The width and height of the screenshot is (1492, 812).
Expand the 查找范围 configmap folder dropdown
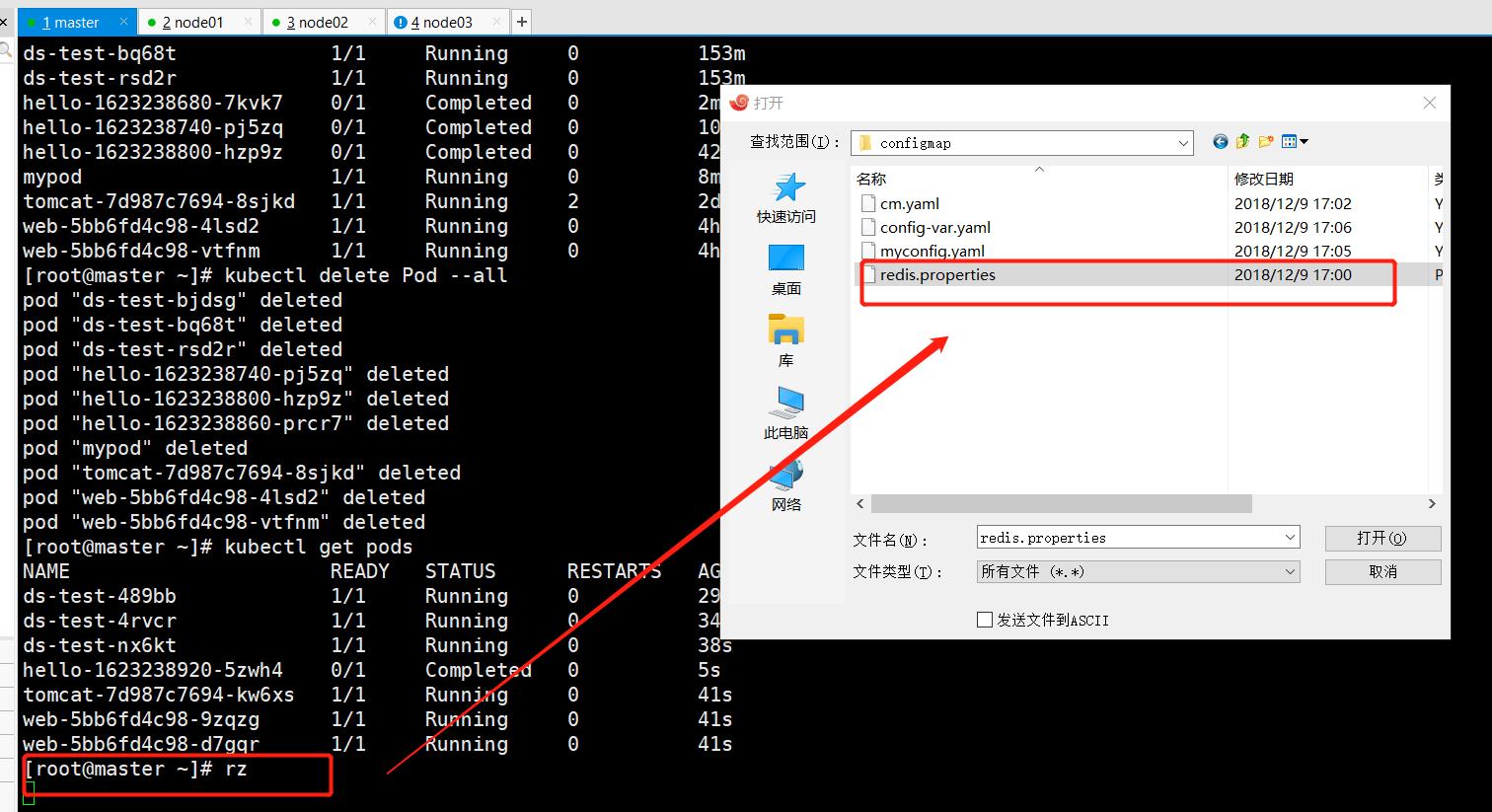tap(1183, 143)
